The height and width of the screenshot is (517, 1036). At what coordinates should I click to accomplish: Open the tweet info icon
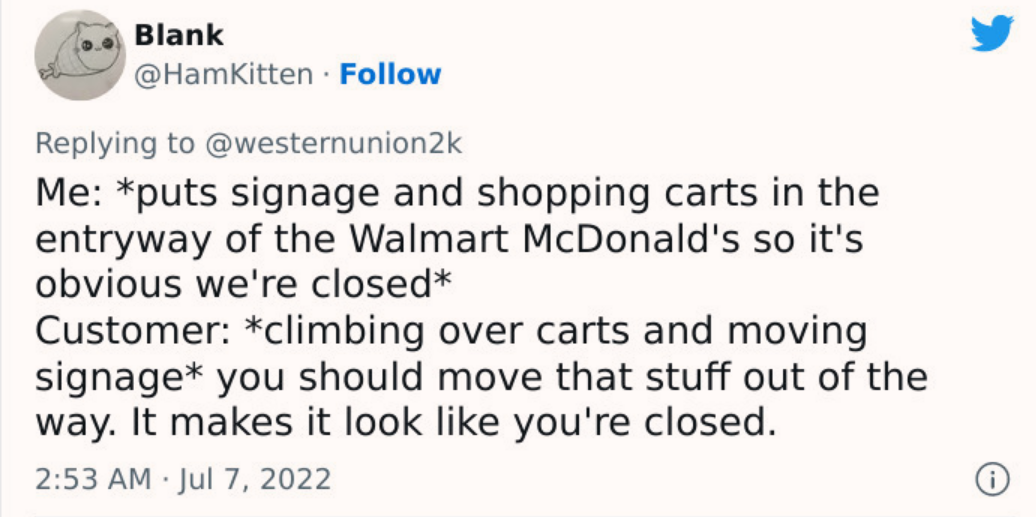click(x=991, y=479)
